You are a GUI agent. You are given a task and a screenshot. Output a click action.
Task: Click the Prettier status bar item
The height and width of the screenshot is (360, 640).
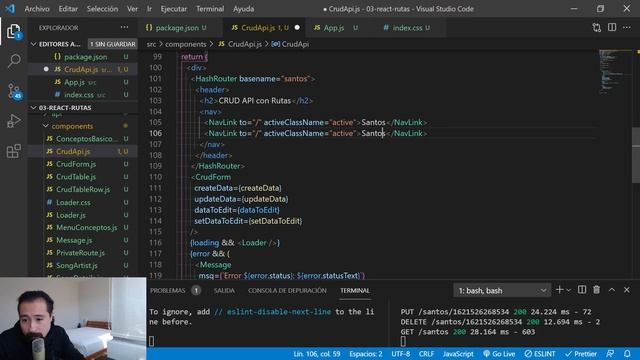tap(581, 354)
